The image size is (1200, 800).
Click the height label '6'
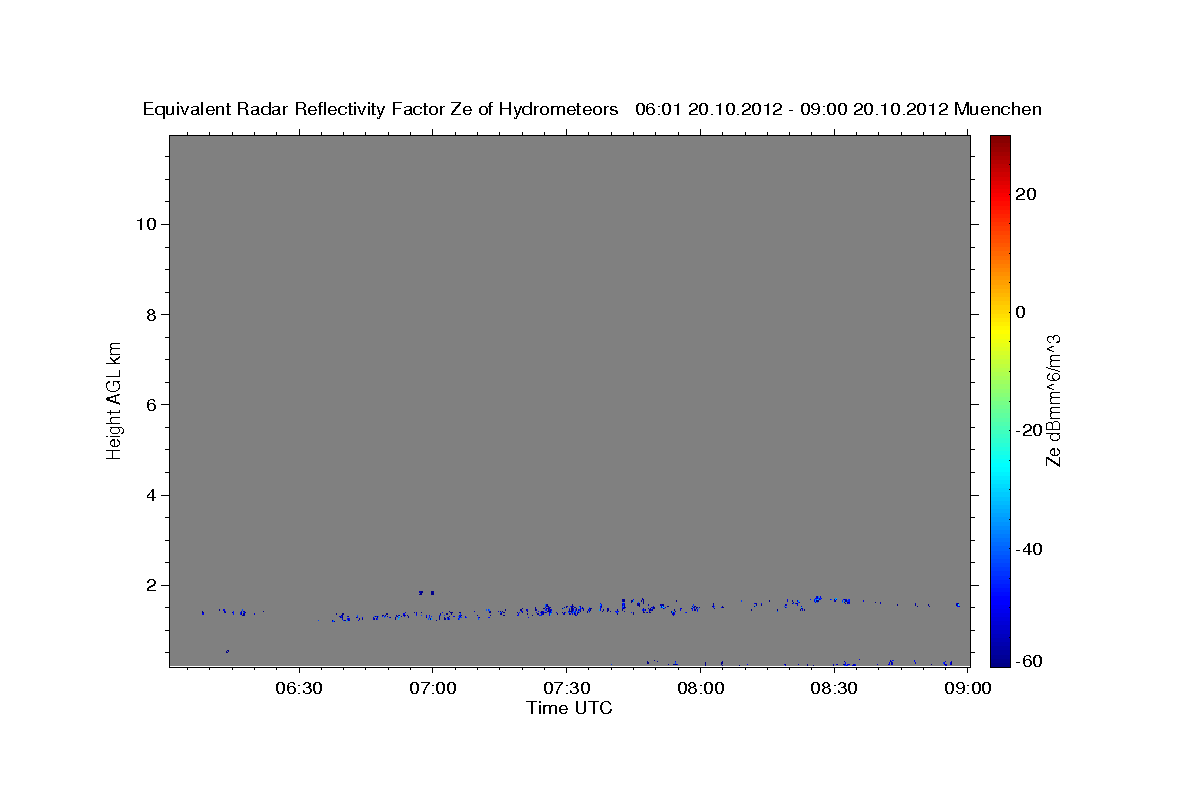[149, 404]
